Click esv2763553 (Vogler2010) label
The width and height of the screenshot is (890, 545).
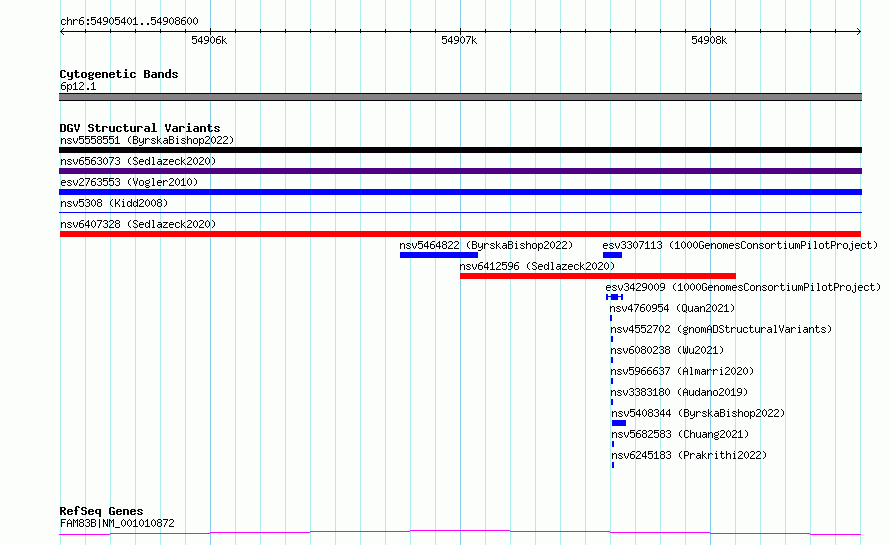coord(129,182)
